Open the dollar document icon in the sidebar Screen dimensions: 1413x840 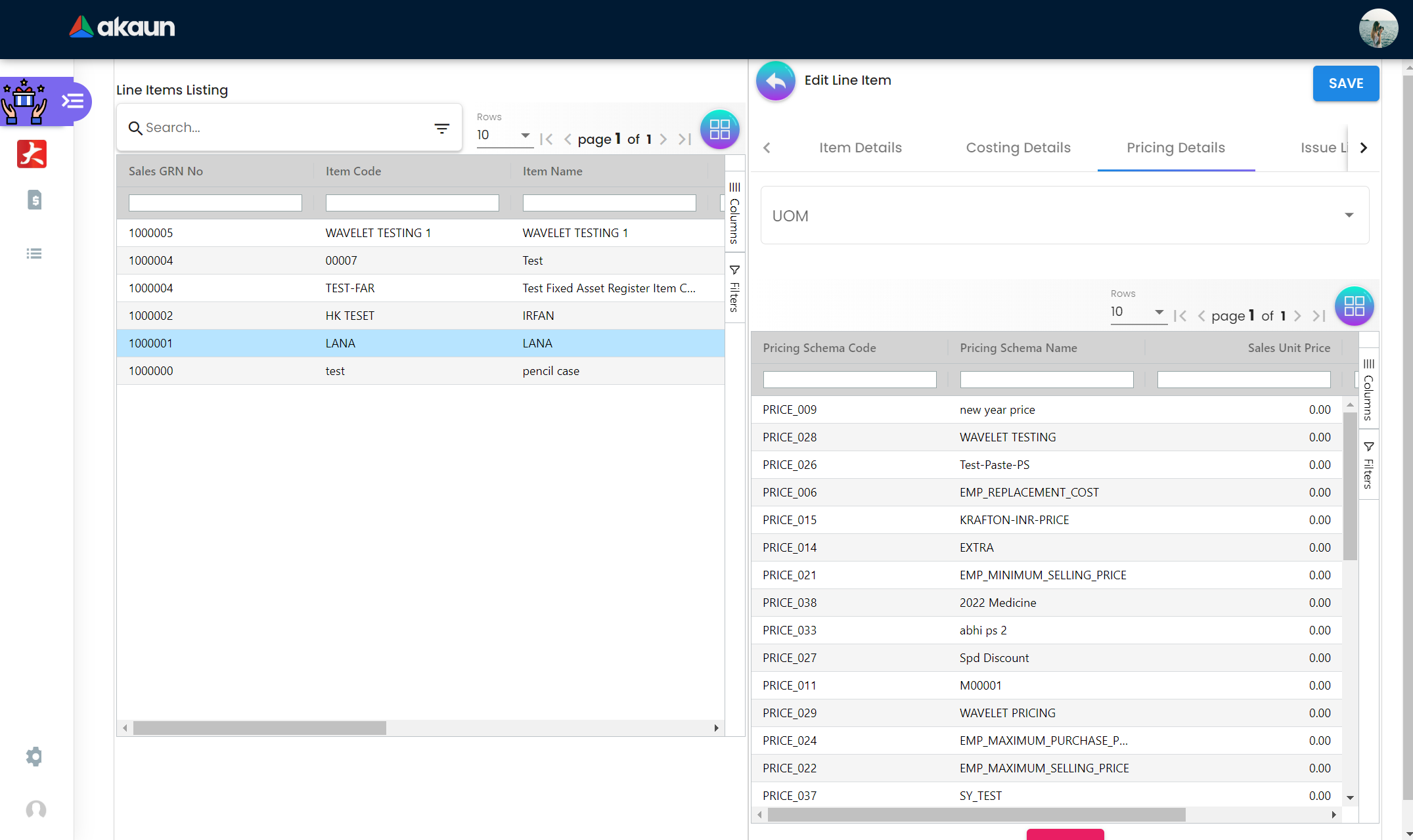pos(34,200)
